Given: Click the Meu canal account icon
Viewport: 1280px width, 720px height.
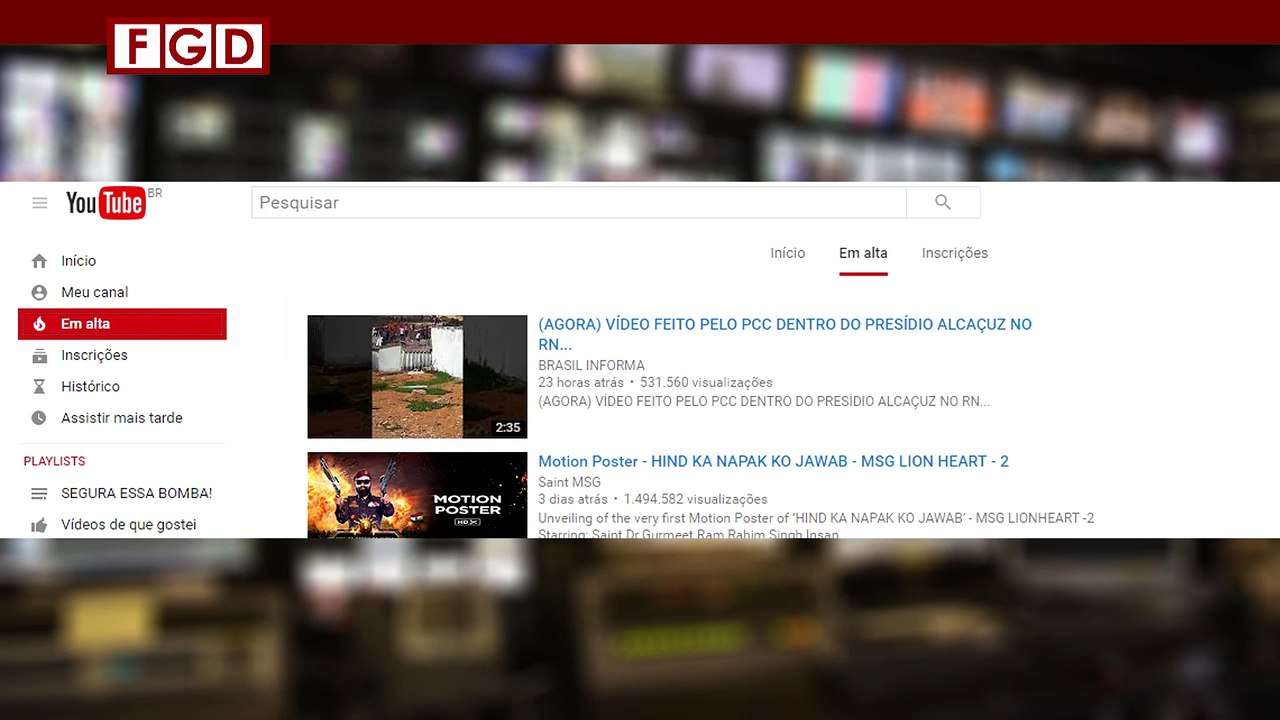Looking at the screenshot, I should click(39, 293).
